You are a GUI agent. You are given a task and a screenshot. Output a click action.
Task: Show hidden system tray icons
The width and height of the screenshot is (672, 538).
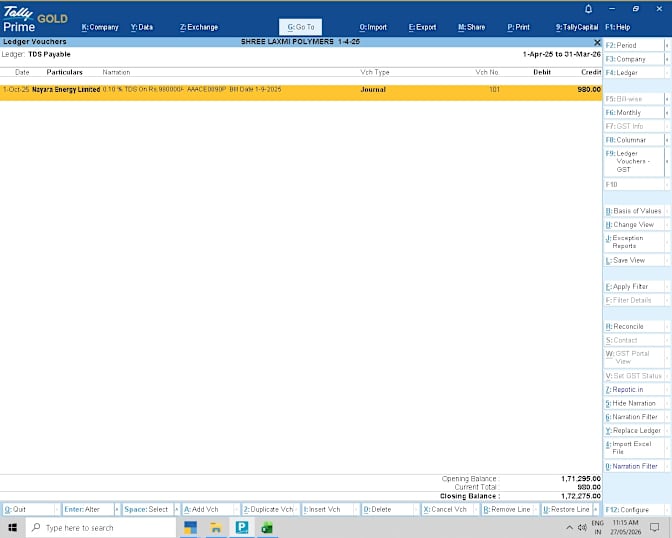569,528
